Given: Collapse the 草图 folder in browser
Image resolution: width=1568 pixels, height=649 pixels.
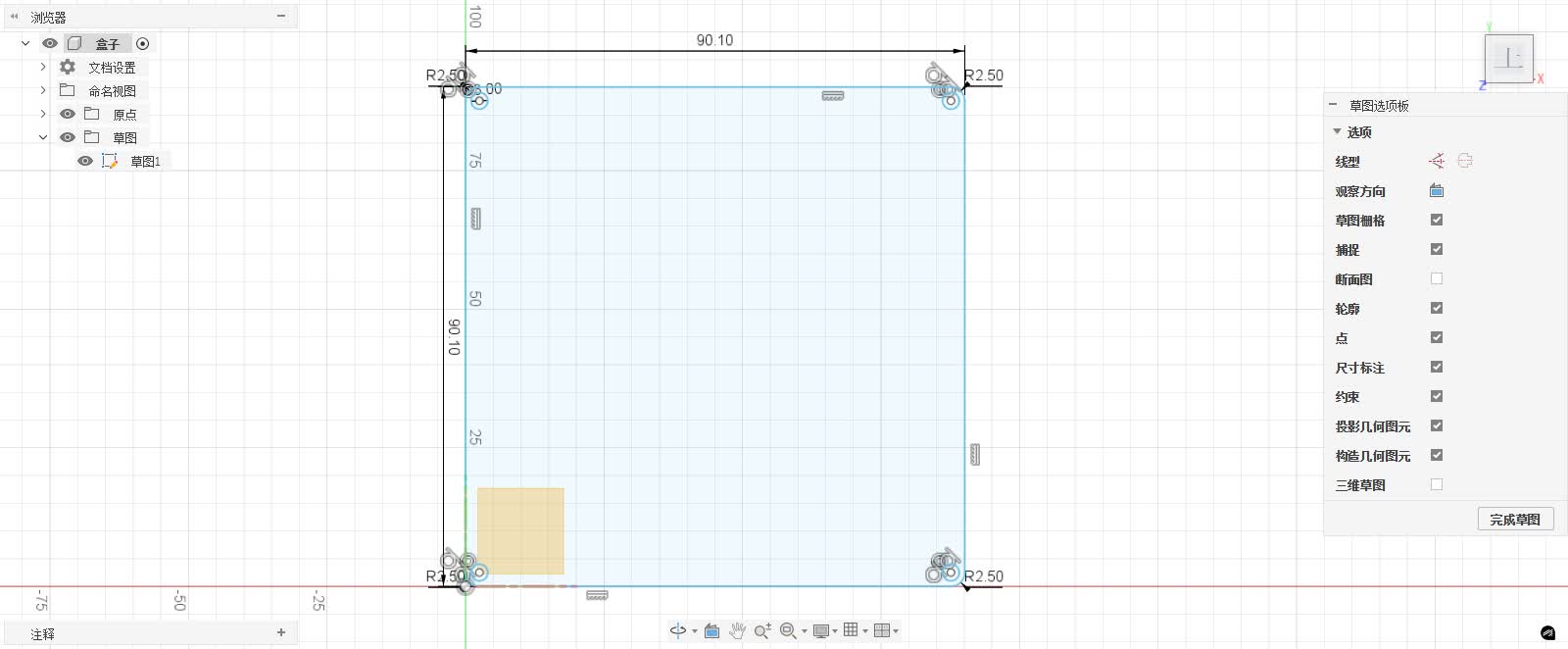Looking at the screenshot, I should pos(43,137).
